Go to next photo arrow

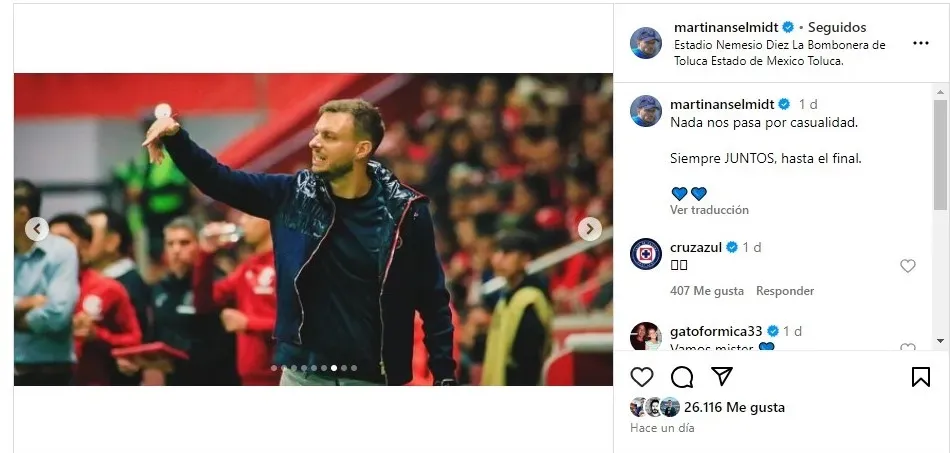coord(590,229)
